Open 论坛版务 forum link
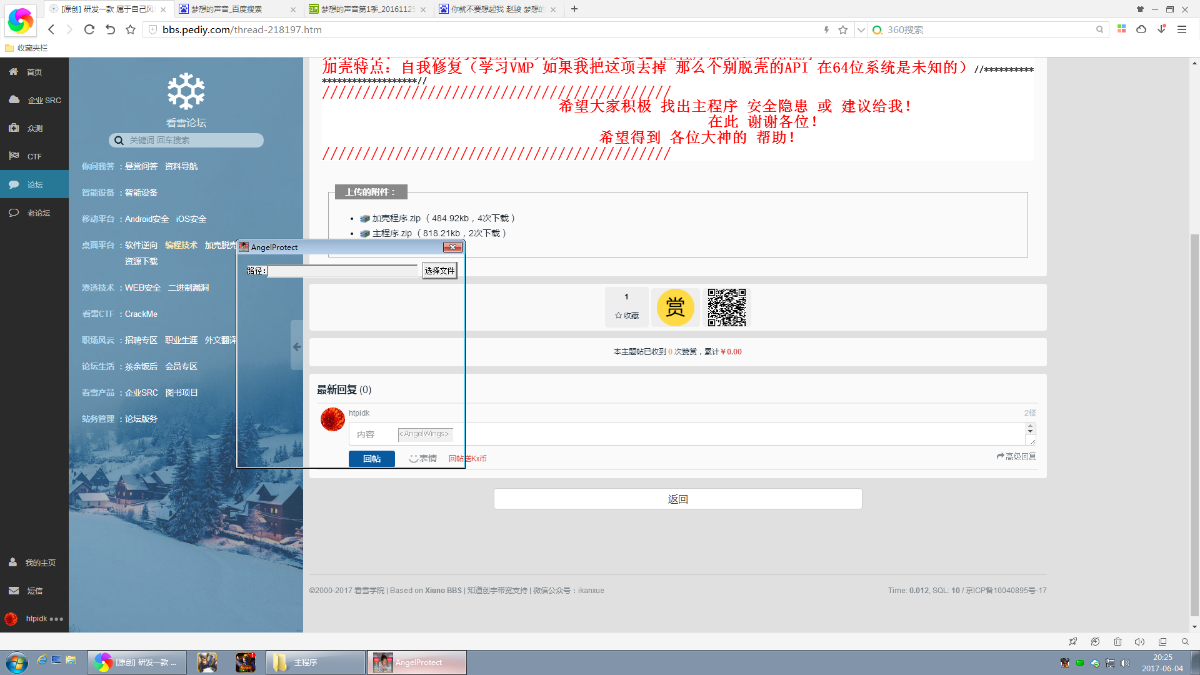This screenshot has height=675, width=1200. point(141,419)
